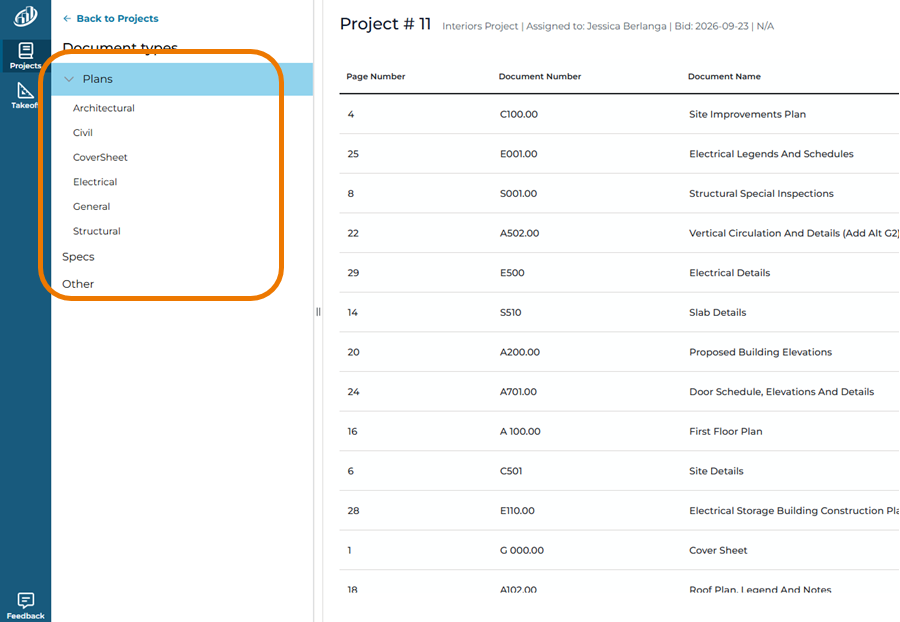Go Back to Projects link
Image resolution: width=900 pixels, height=622 pixels.
117,18
